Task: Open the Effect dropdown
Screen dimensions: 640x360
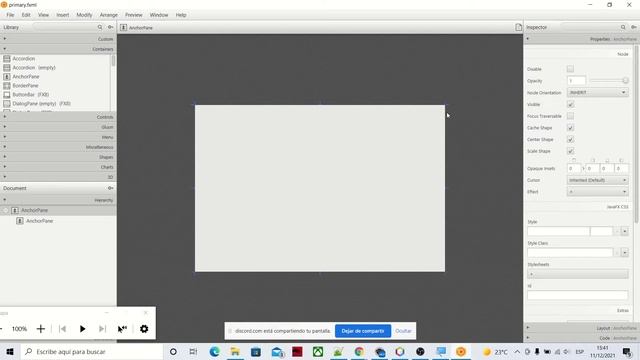Action: point(598,191)
